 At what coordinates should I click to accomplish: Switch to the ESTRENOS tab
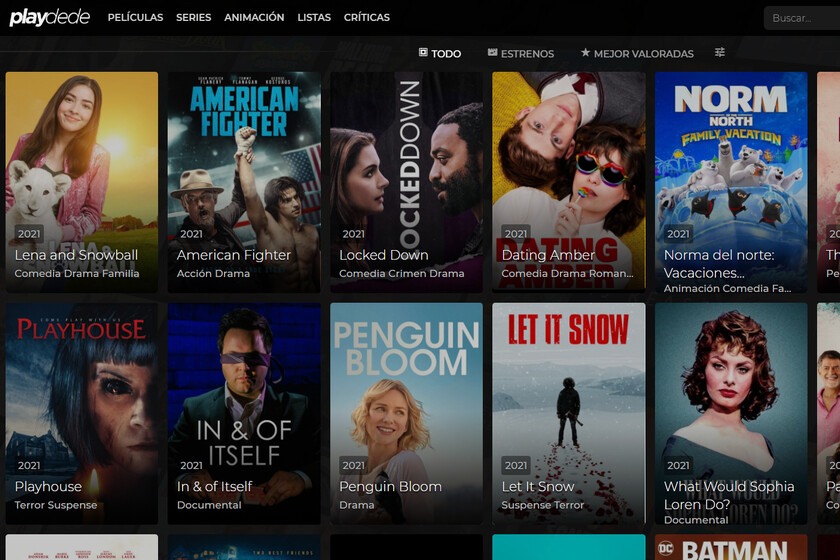click(x=521, y=53)
